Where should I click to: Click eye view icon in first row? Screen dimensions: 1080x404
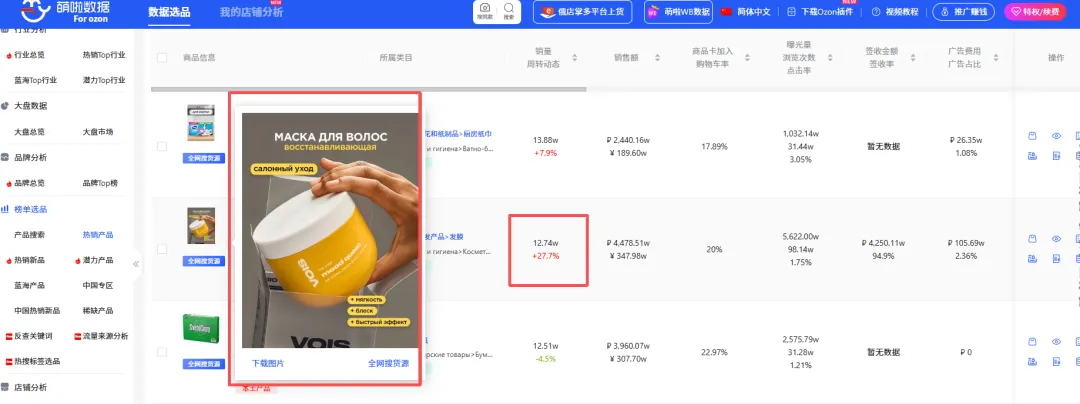1056,136
